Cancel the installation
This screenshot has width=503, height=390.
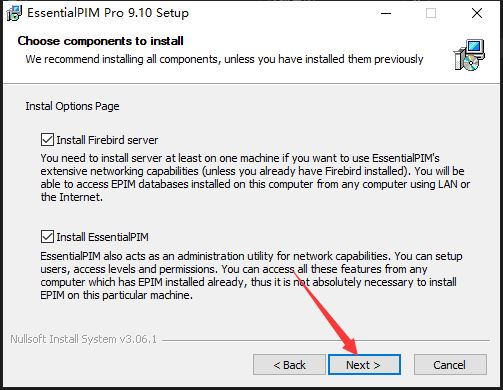450,365
